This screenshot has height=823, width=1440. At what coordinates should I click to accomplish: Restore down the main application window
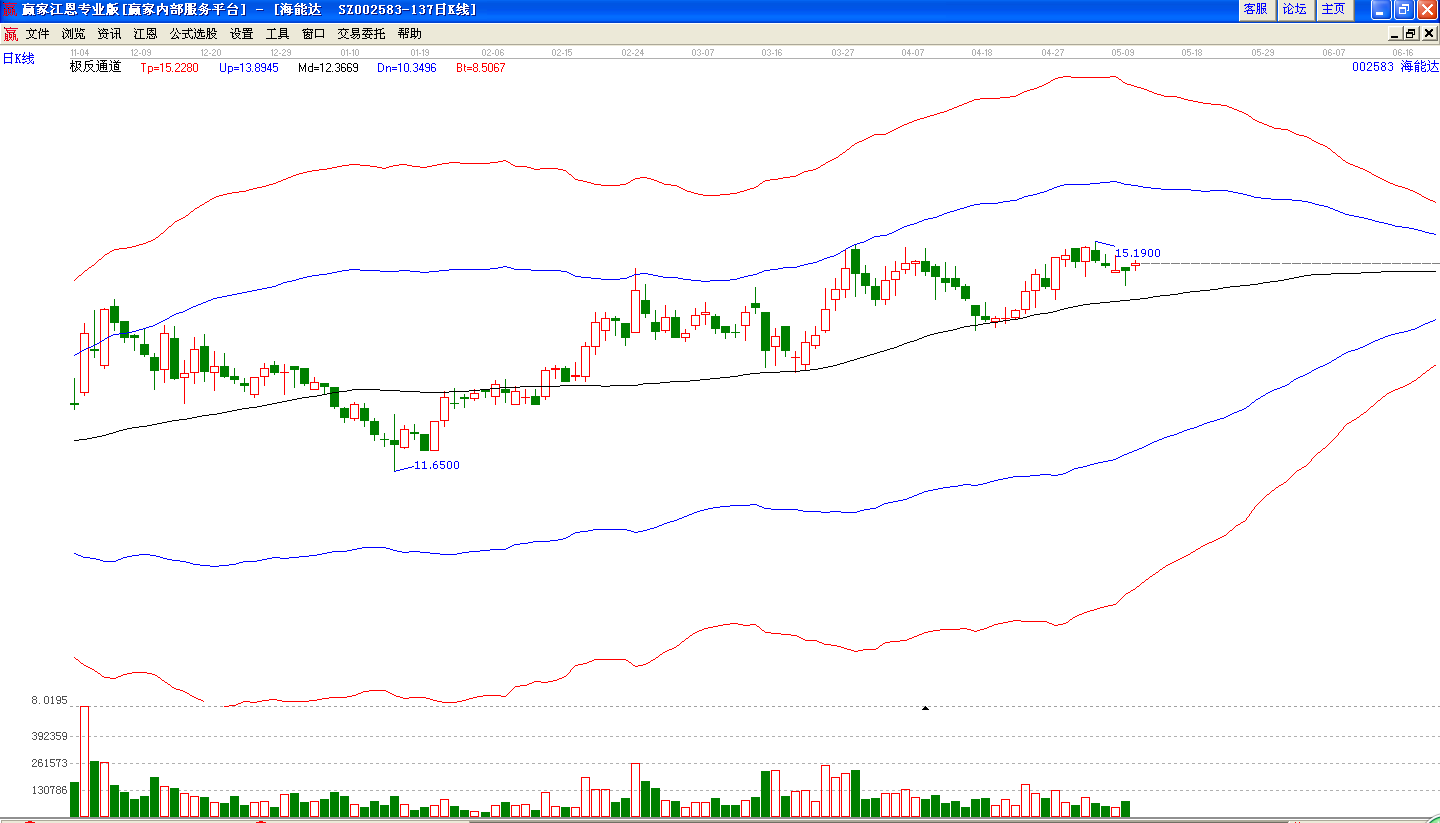coord(1404,10)
